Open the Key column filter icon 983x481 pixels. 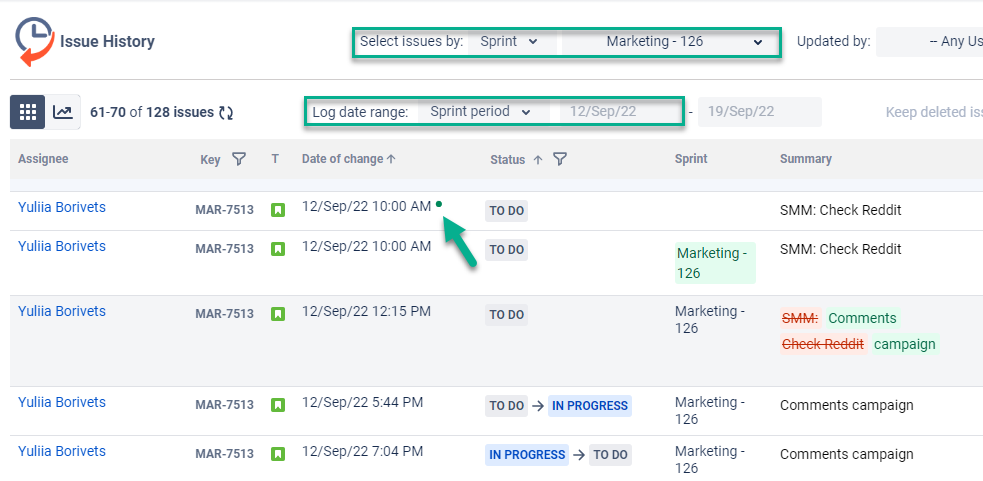[x=238, y=159]
